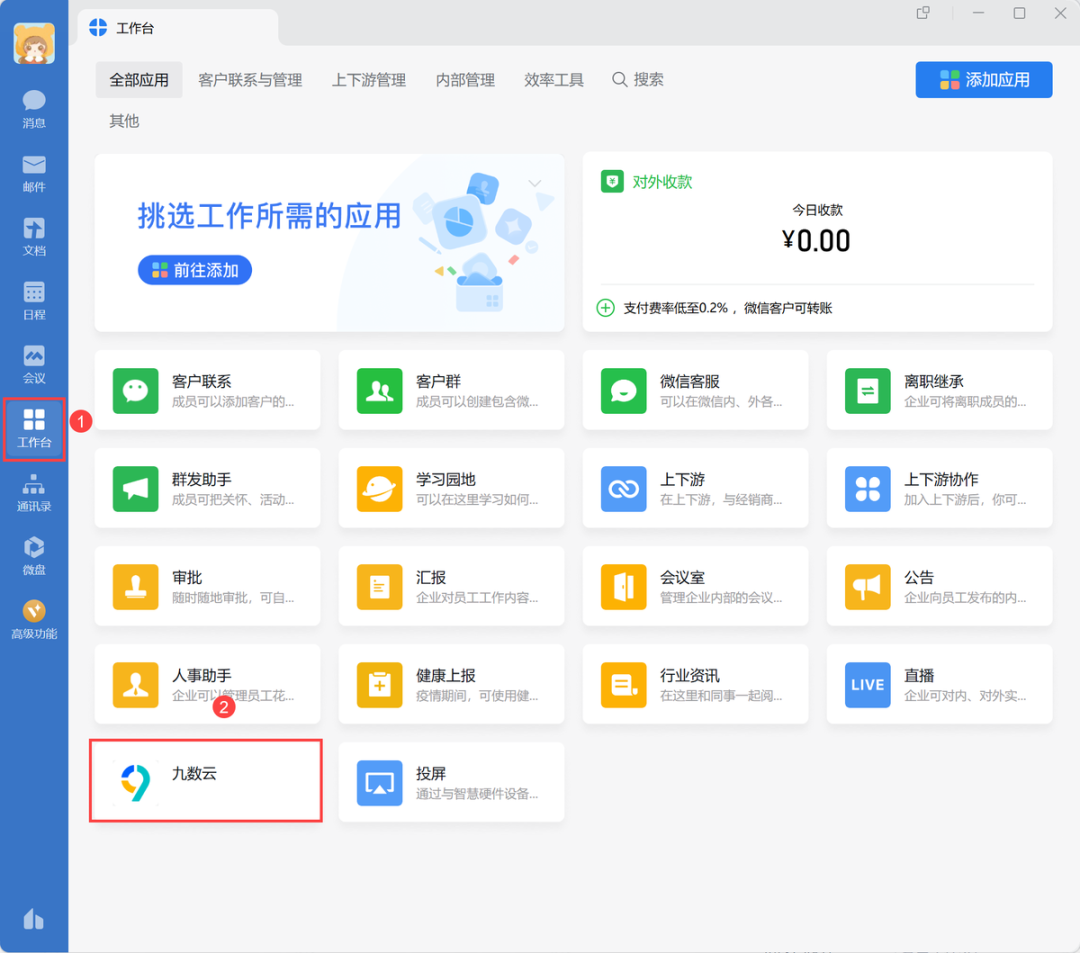Switch to the 客户联系与管理 tab
This screenshot has width=1080, height=953.
(250, 80)
